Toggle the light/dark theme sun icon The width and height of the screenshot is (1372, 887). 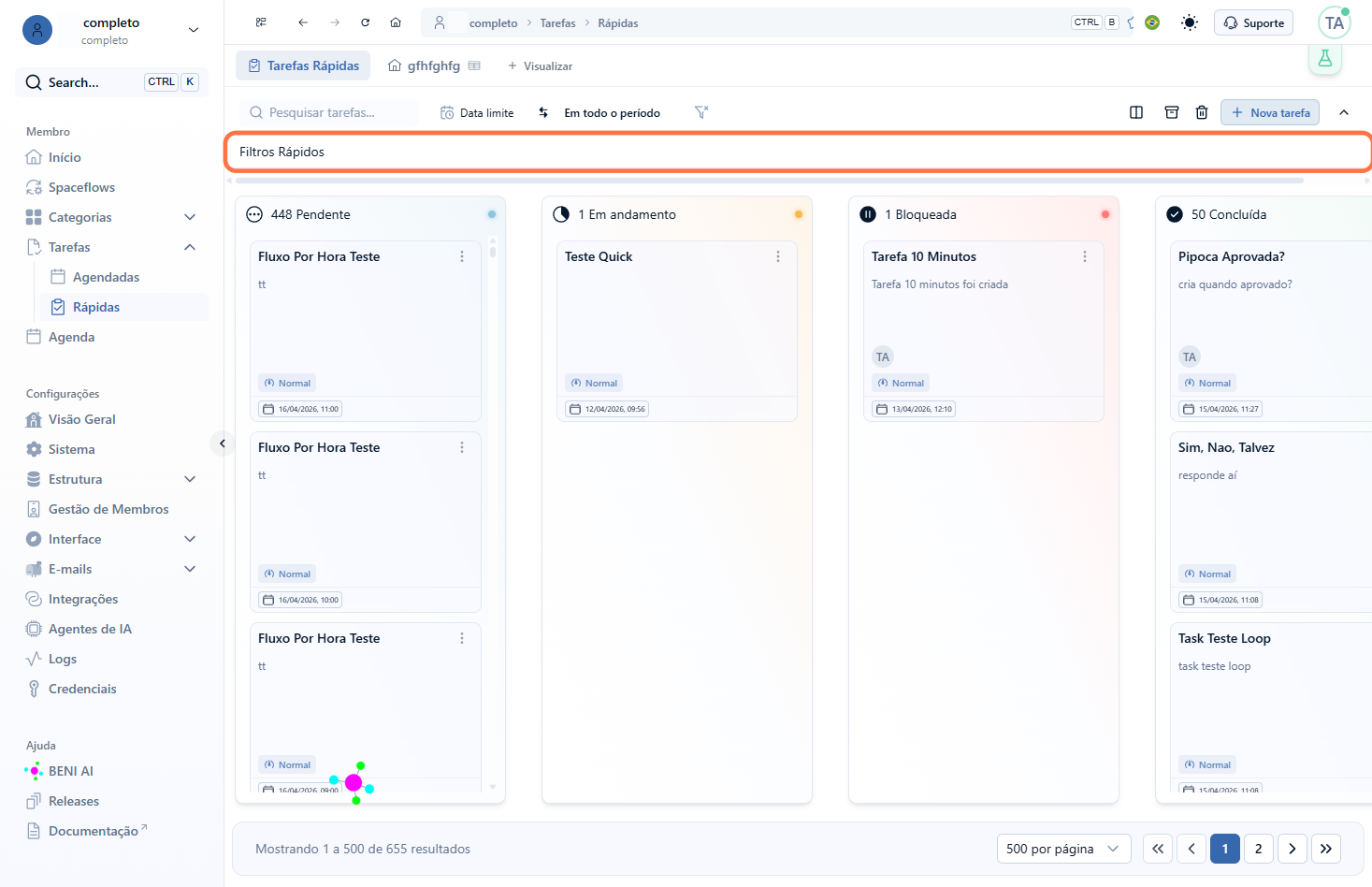pos(1190,22)
